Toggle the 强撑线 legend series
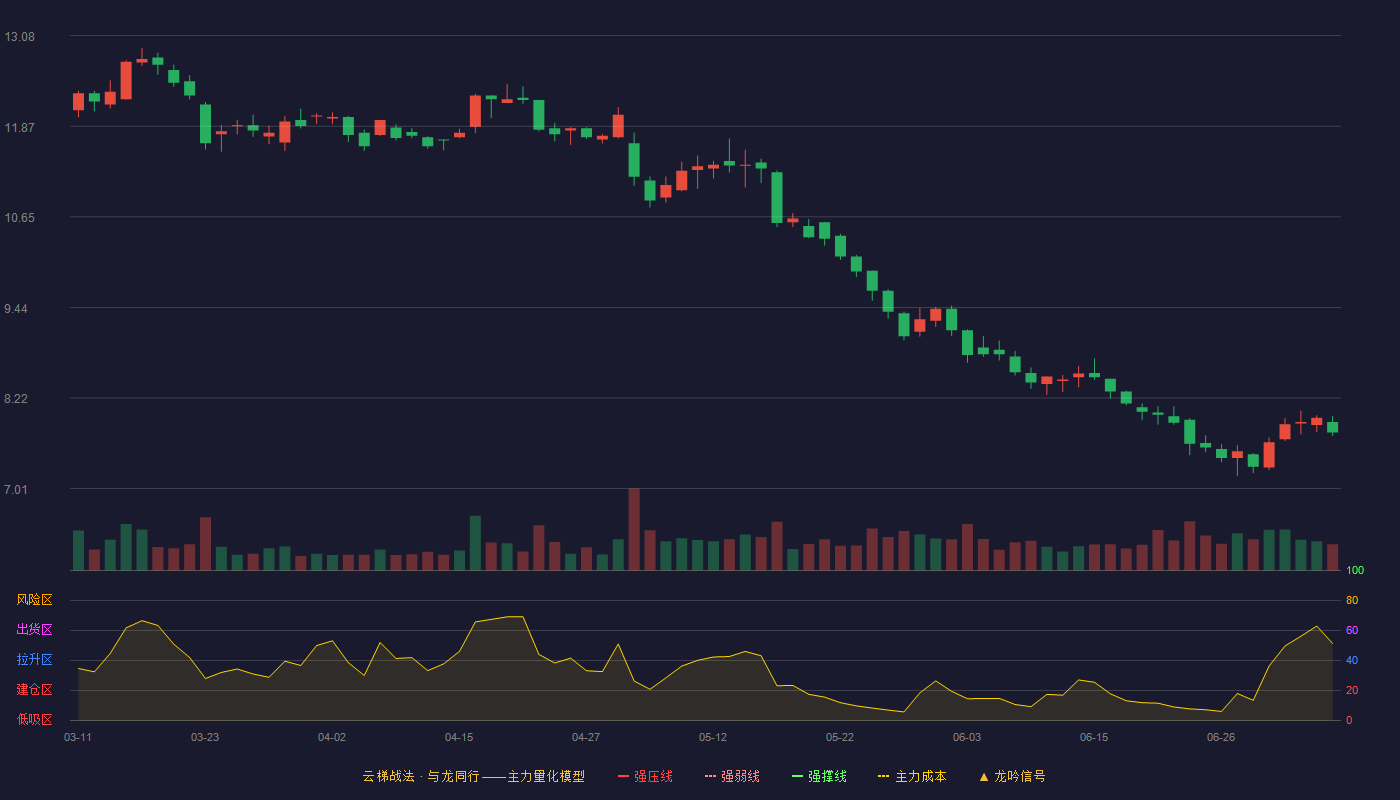Image resolution: width=1400 pixels, height=800 pixels. (x=819, y=776)
